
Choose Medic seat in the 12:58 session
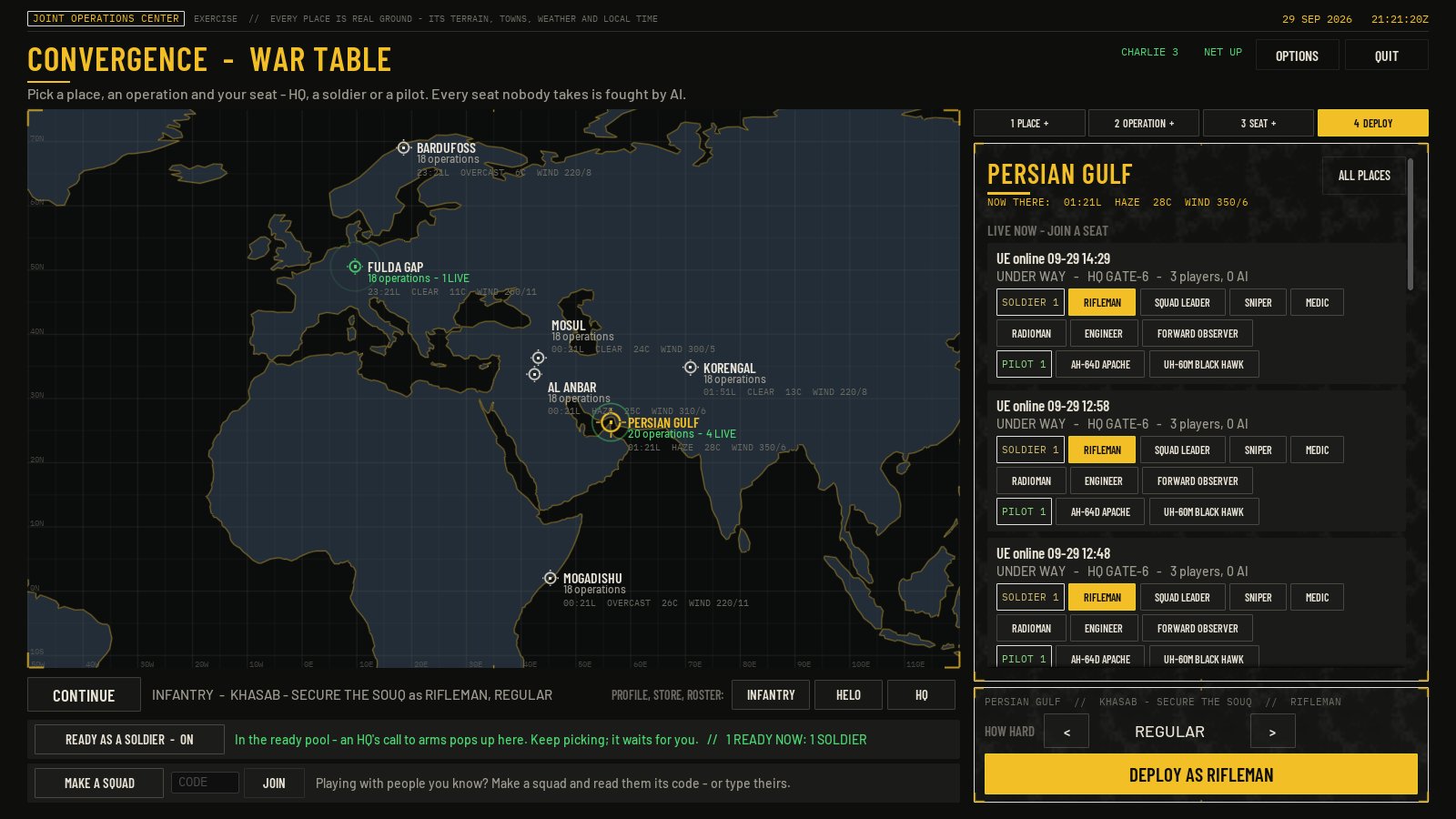1317,450
